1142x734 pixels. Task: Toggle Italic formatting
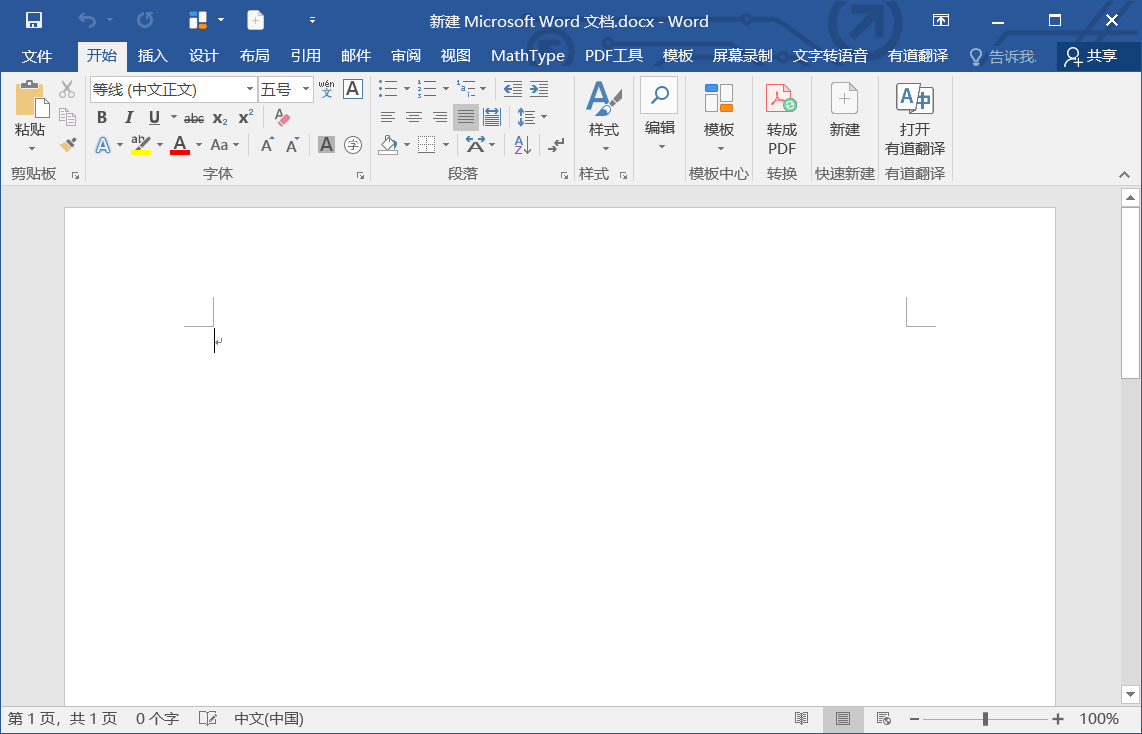129,117
